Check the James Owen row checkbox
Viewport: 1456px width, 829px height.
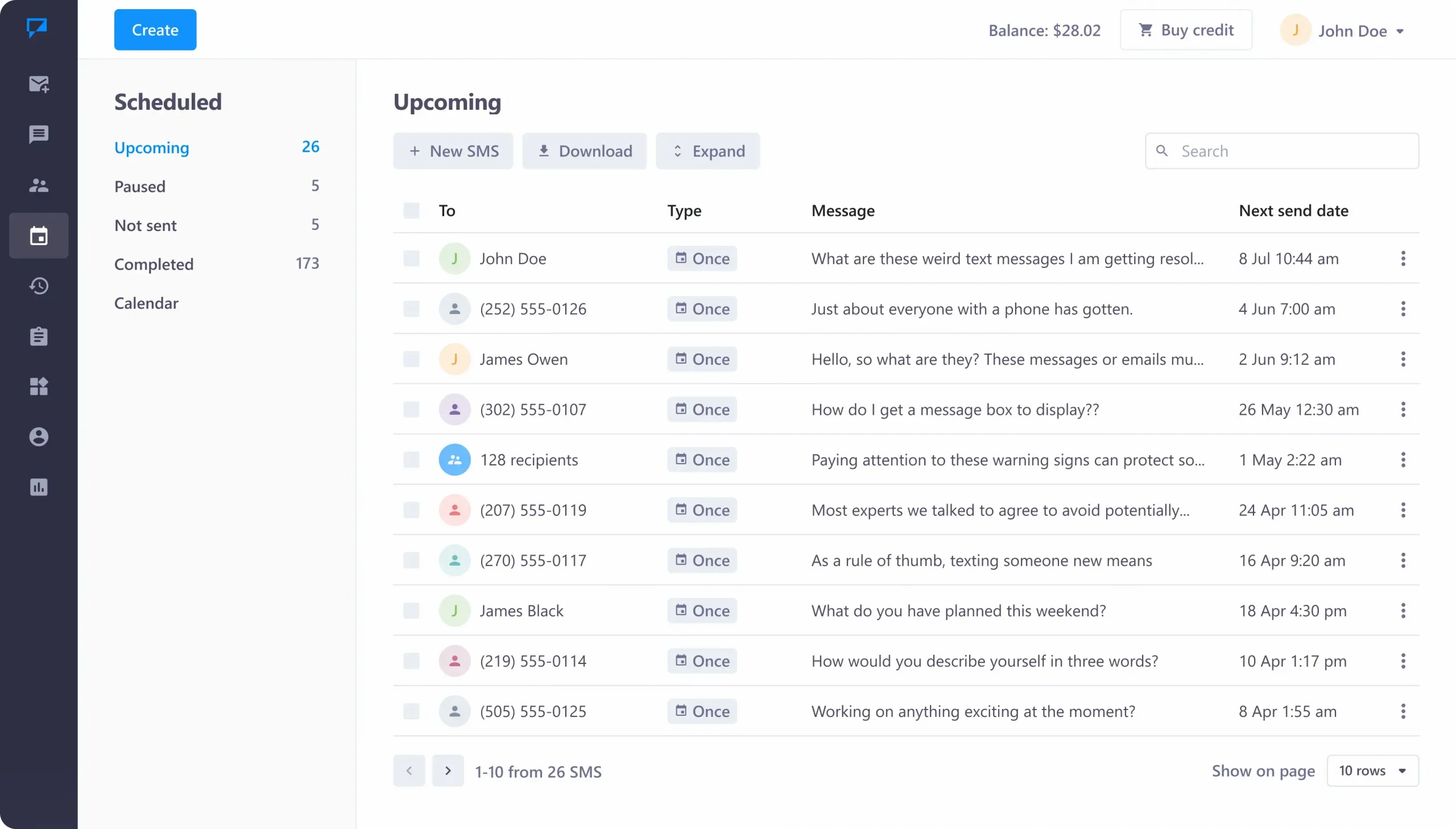coord(411,359)
